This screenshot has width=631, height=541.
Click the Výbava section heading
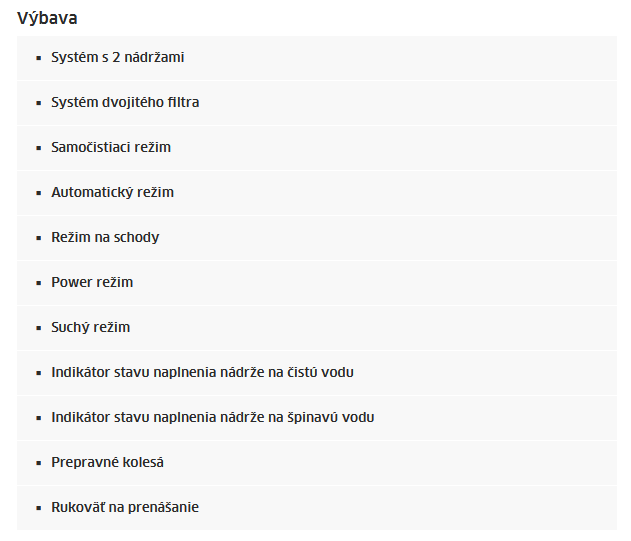[47, 19]
